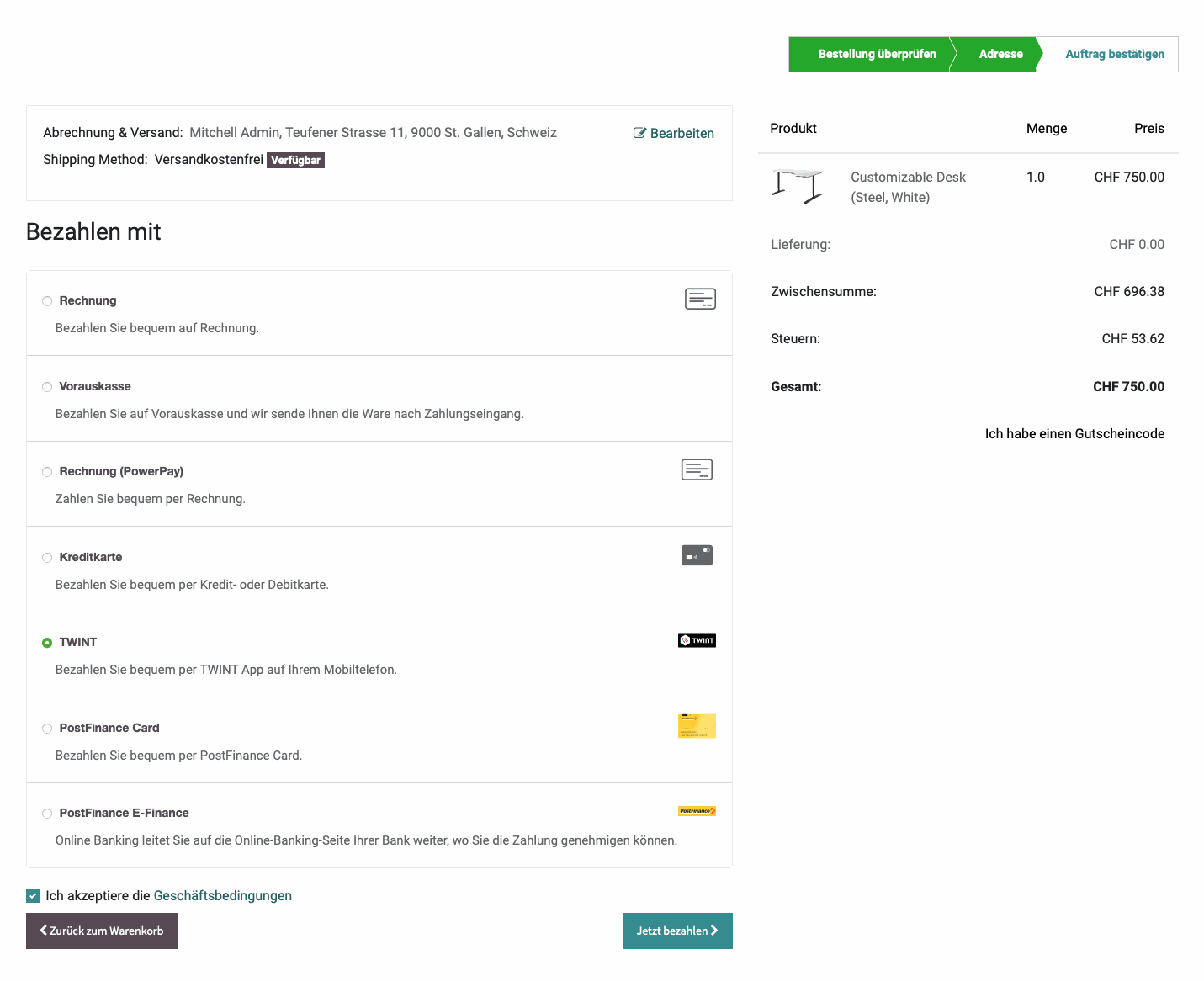The height and width of the screenshot is (981, 1204).
Task: Click the edit pencil icon beside Bearbeiten
Action: (x=639, y=133)
